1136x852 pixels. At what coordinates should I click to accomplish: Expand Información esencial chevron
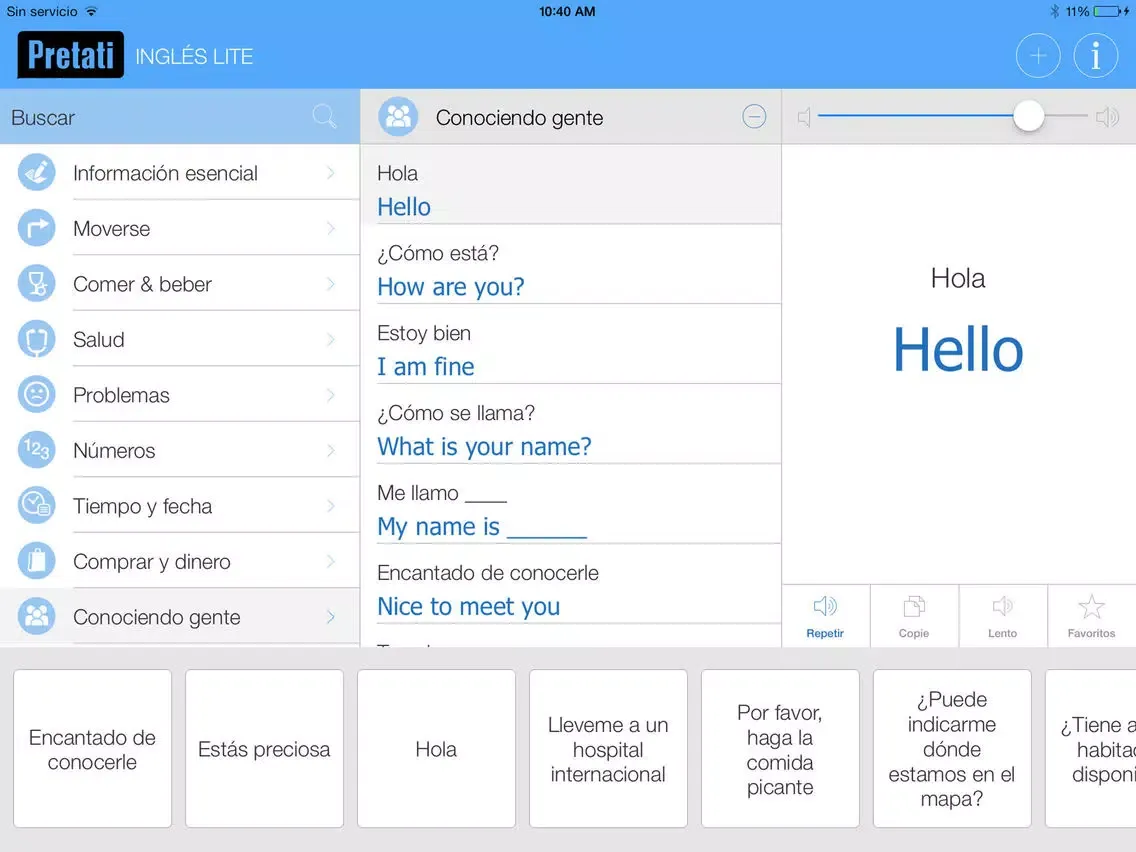(x=330, y=172)
